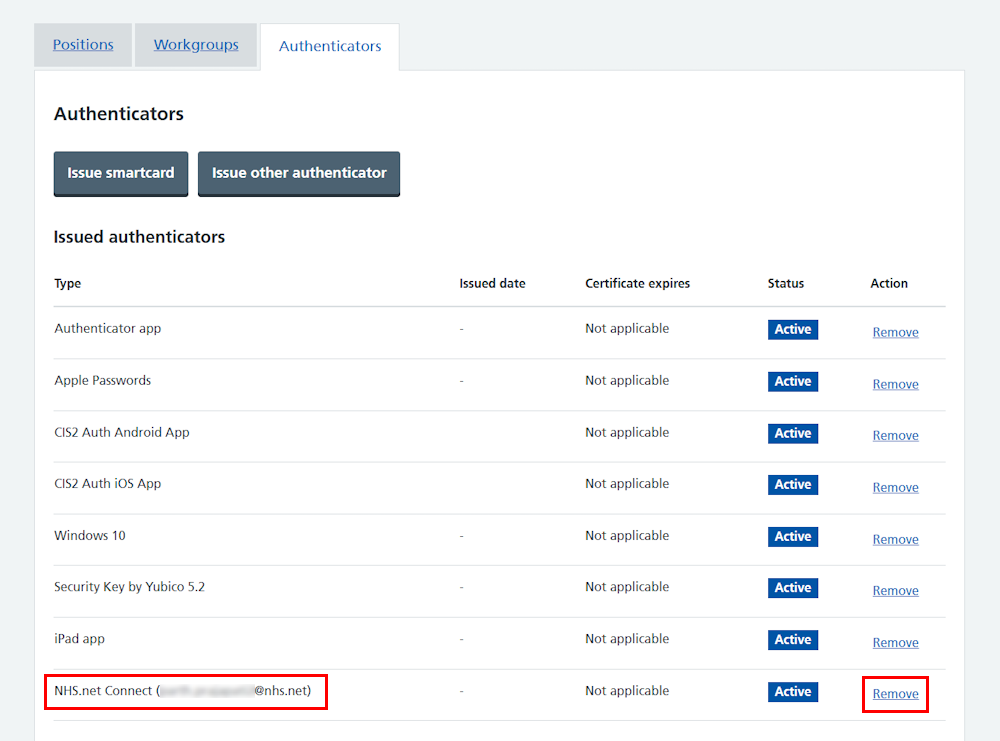The width and height of the screenshot is (1000, 741).
Task: Select 'CIS2 Auth iOS App' text
Action: coord(108,483)
